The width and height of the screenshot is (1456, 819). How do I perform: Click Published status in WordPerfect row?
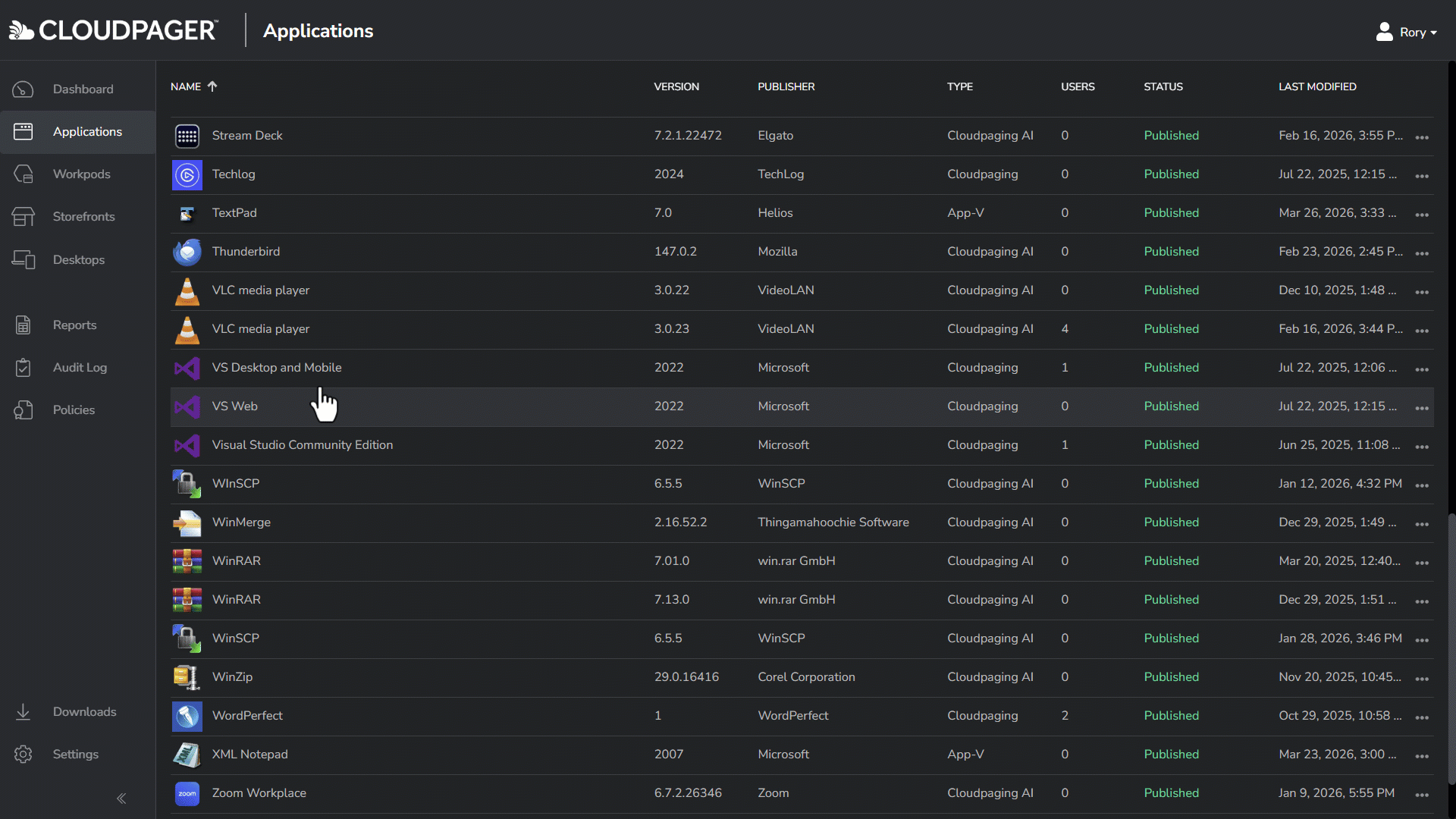(1171, 716)
